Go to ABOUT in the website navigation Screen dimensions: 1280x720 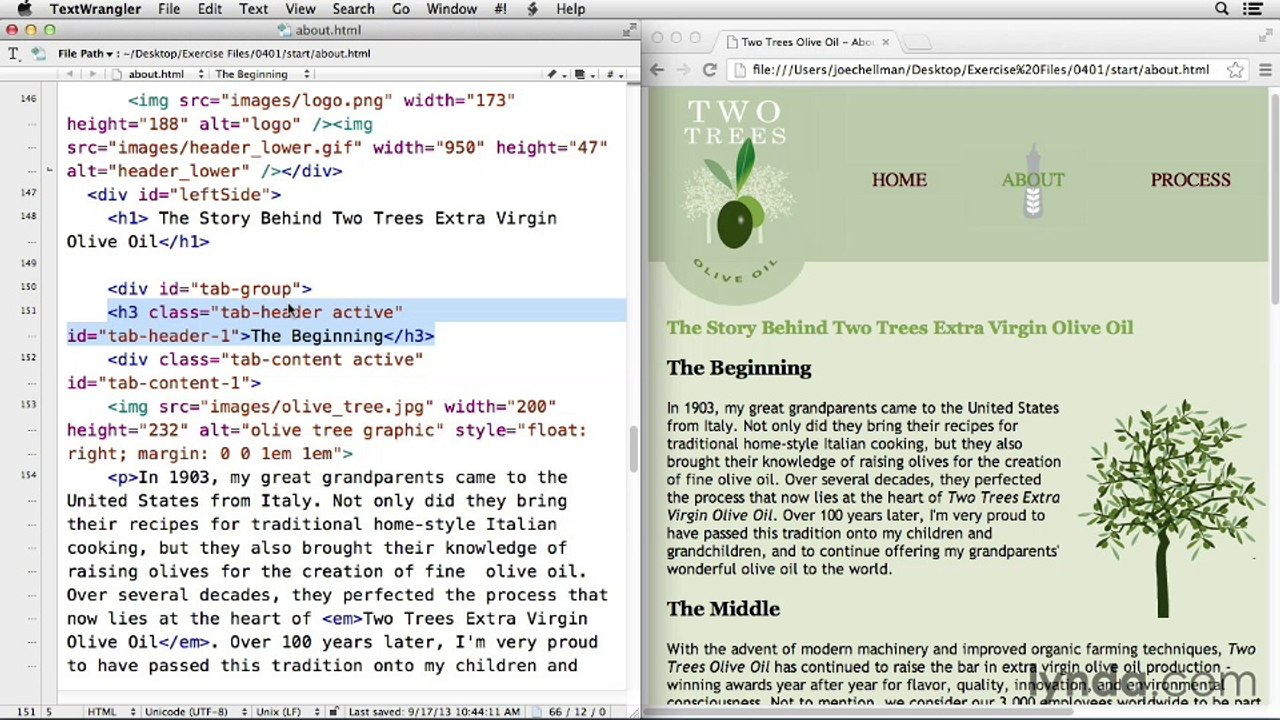(1033, 180)
